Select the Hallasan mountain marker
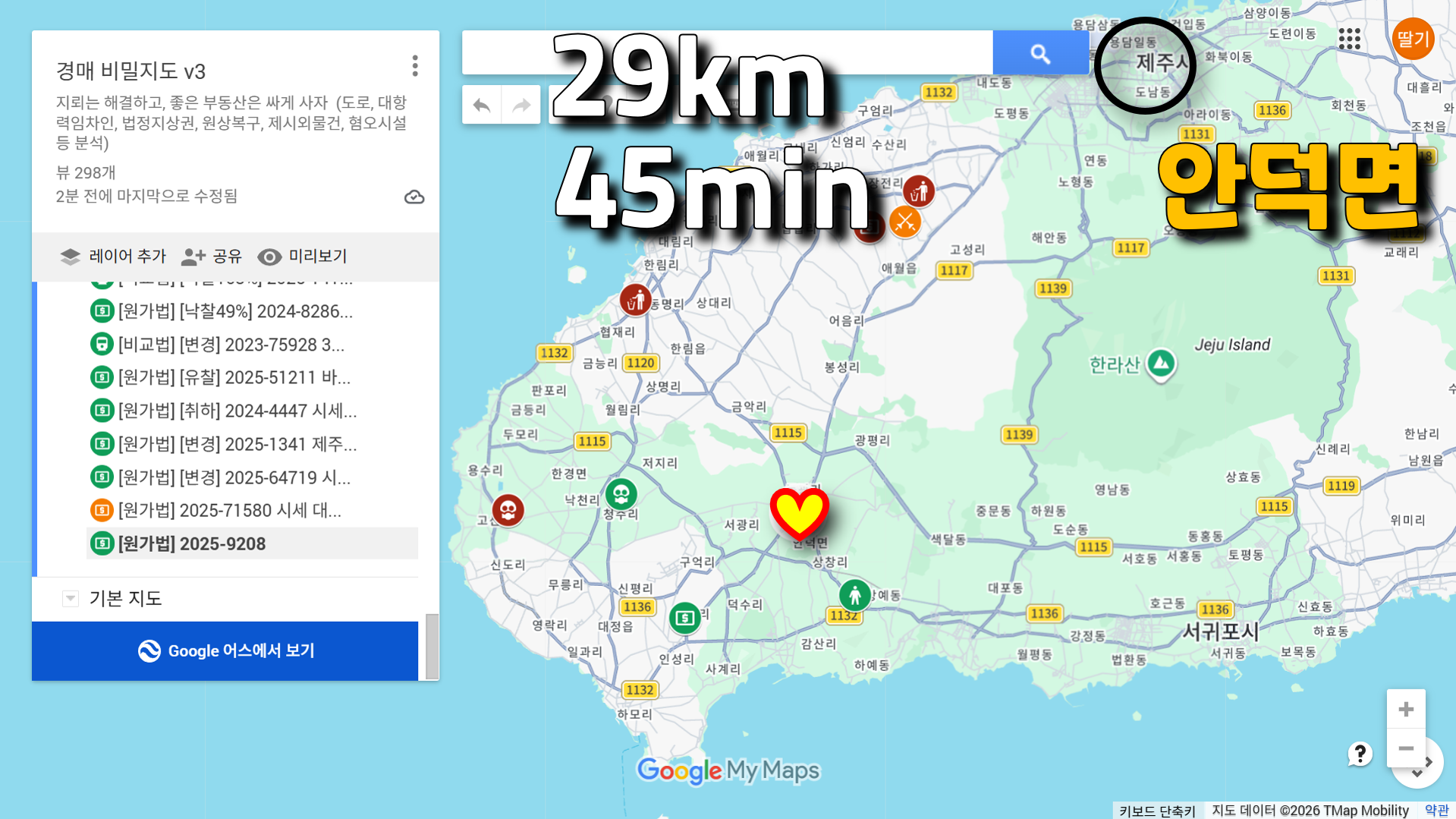 pos(1161,365)
